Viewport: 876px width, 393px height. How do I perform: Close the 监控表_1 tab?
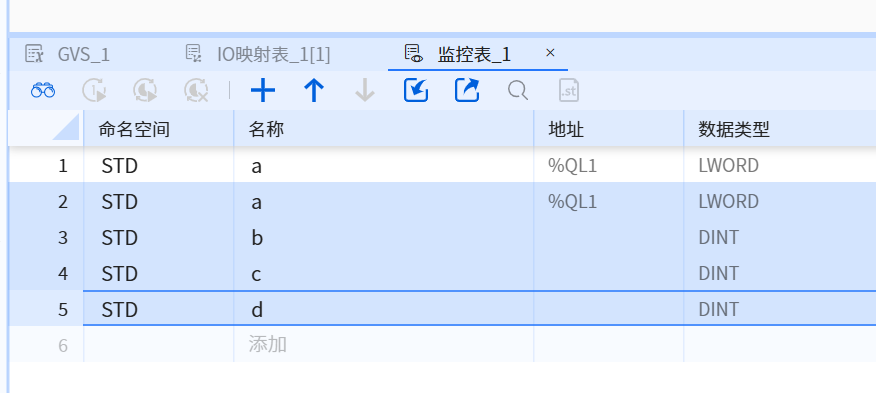coord(550,53)
